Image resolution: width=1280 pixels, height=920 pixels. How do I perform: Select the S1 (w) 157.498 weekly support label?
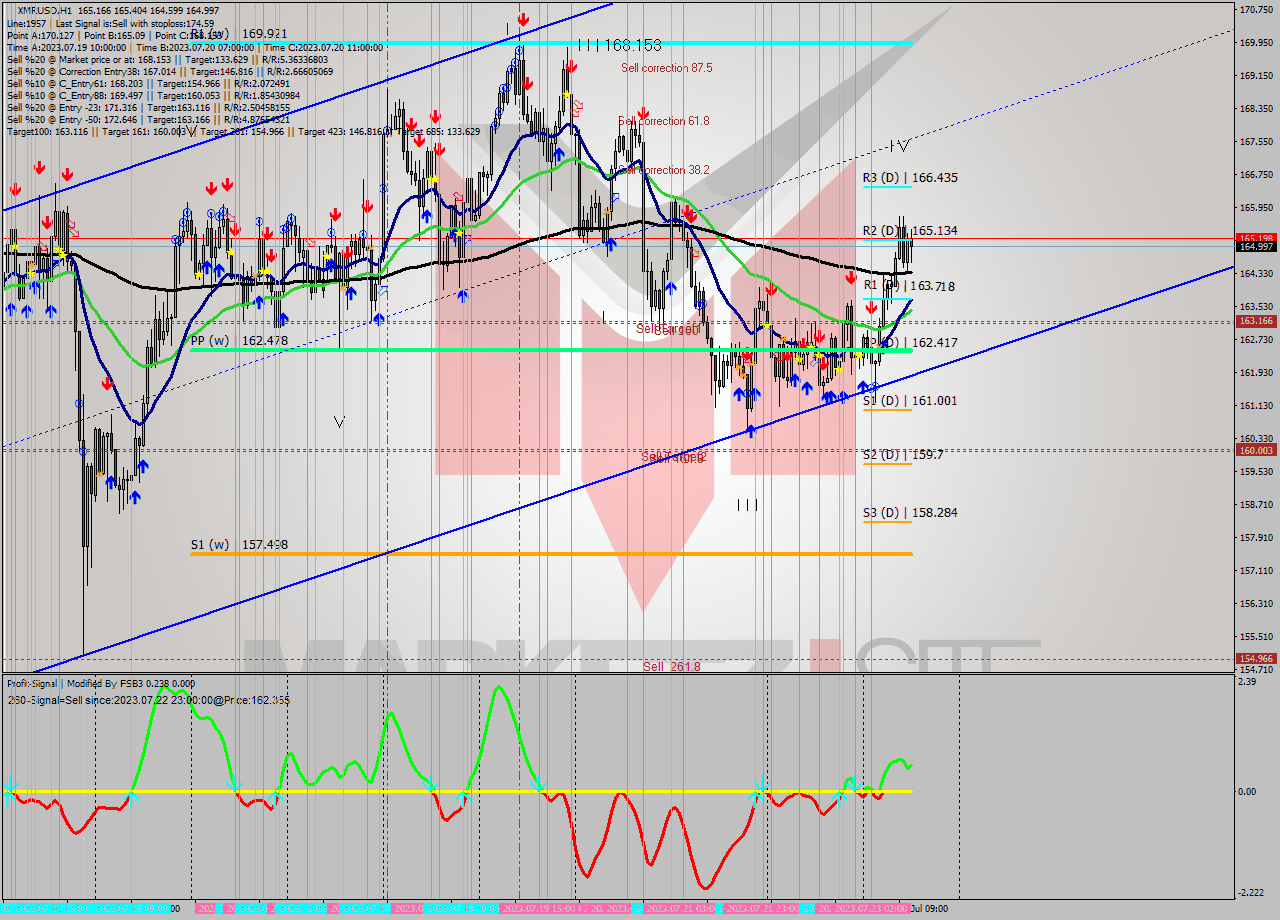[239, 545]
